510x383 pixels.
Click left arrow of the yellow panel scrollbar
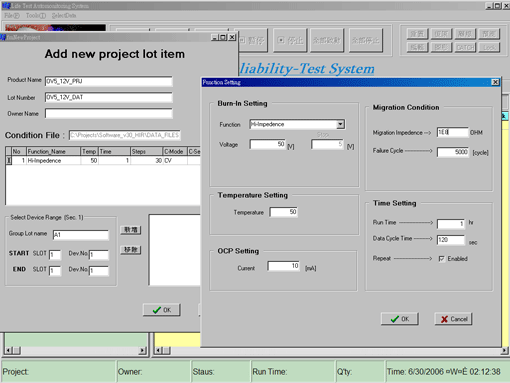pyautogui.click(x=158, y=350)
